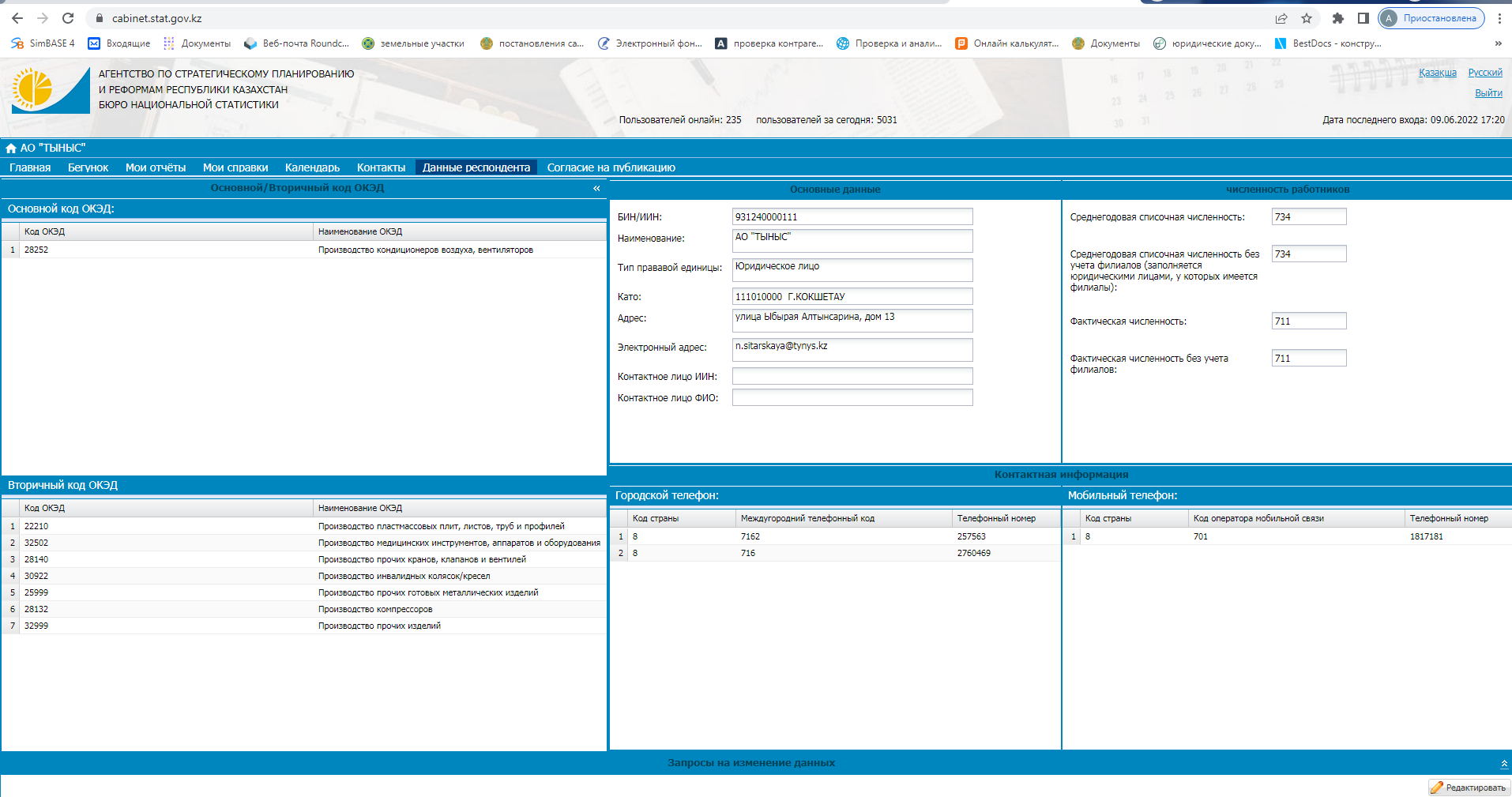Go back with the browser back arrow
Viewport: 1512px width, 797px height.
pos(17,18)
